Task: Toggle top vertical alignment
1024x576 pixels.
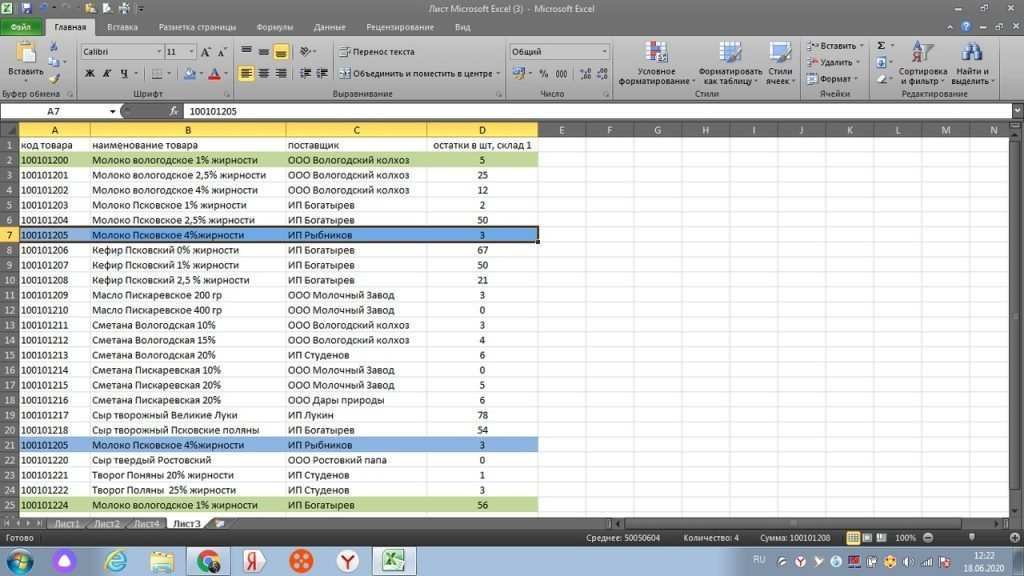Action: click(246, 51)
